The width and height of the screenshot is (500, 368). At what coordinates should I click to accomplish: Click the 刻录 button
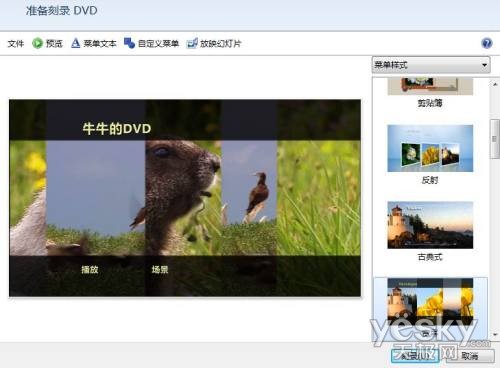pos(415,356)
